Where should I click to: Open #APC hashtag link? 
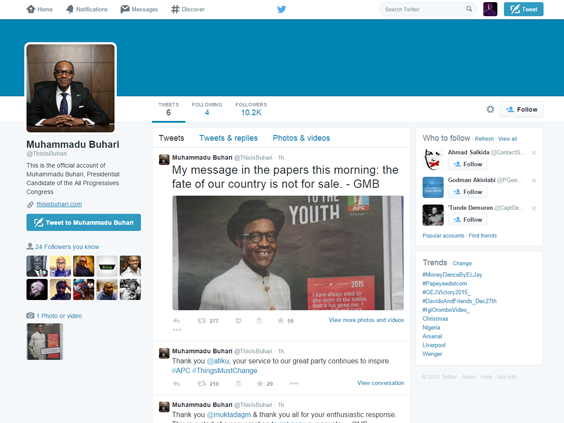(x=181, y=370)
